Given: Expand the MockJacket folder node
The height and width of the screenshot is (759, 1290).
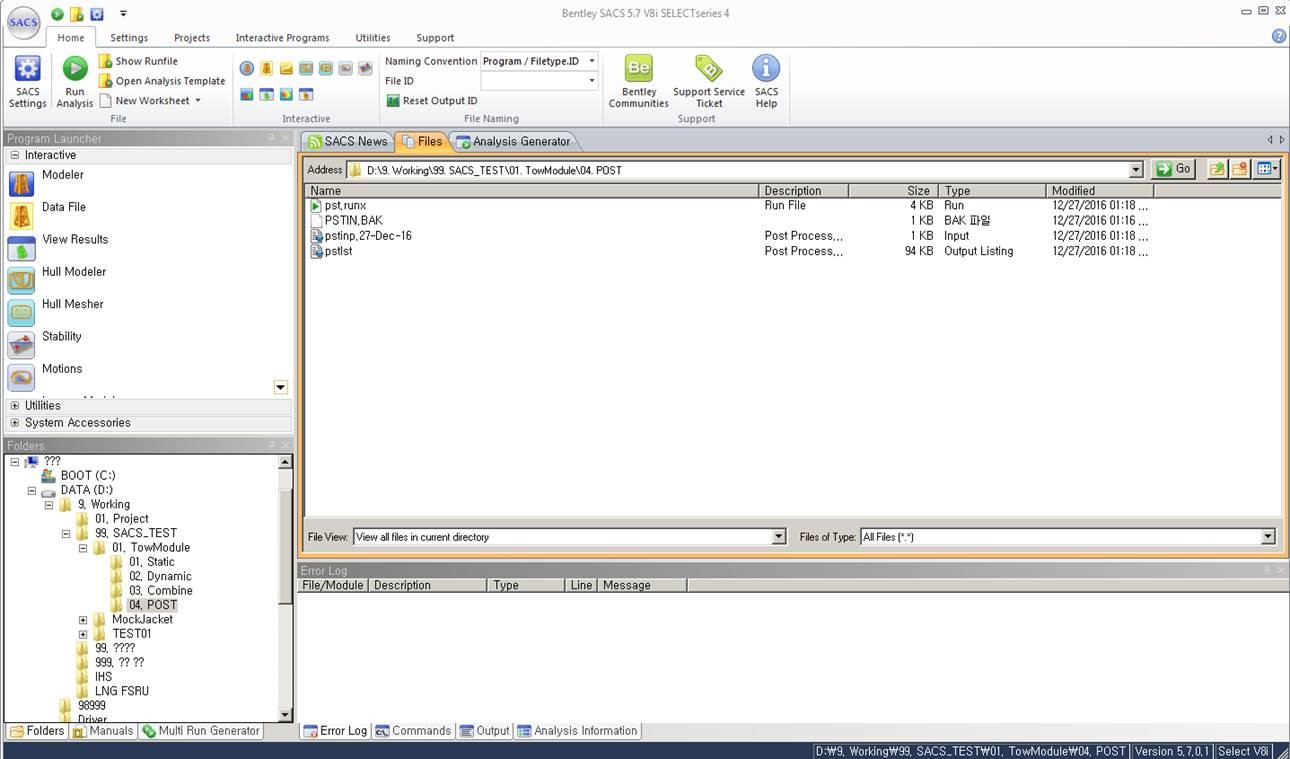Looking at the screenshot, I should pyautogui.click(x=83, y=620).
